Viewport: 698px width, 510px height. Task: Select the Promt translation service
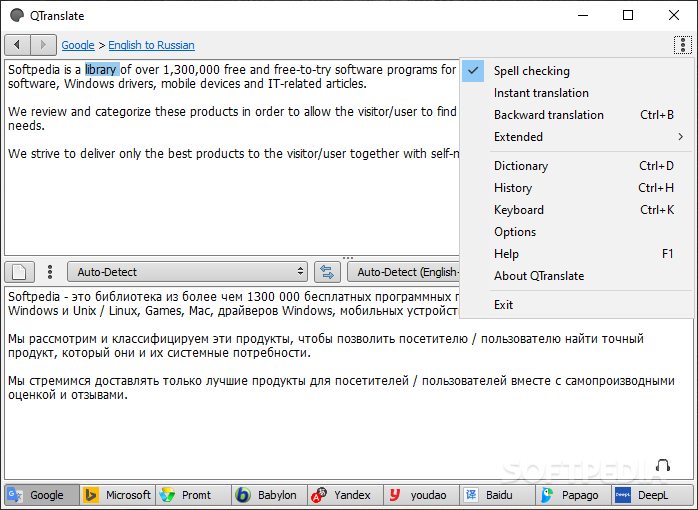tap(194, 495)
